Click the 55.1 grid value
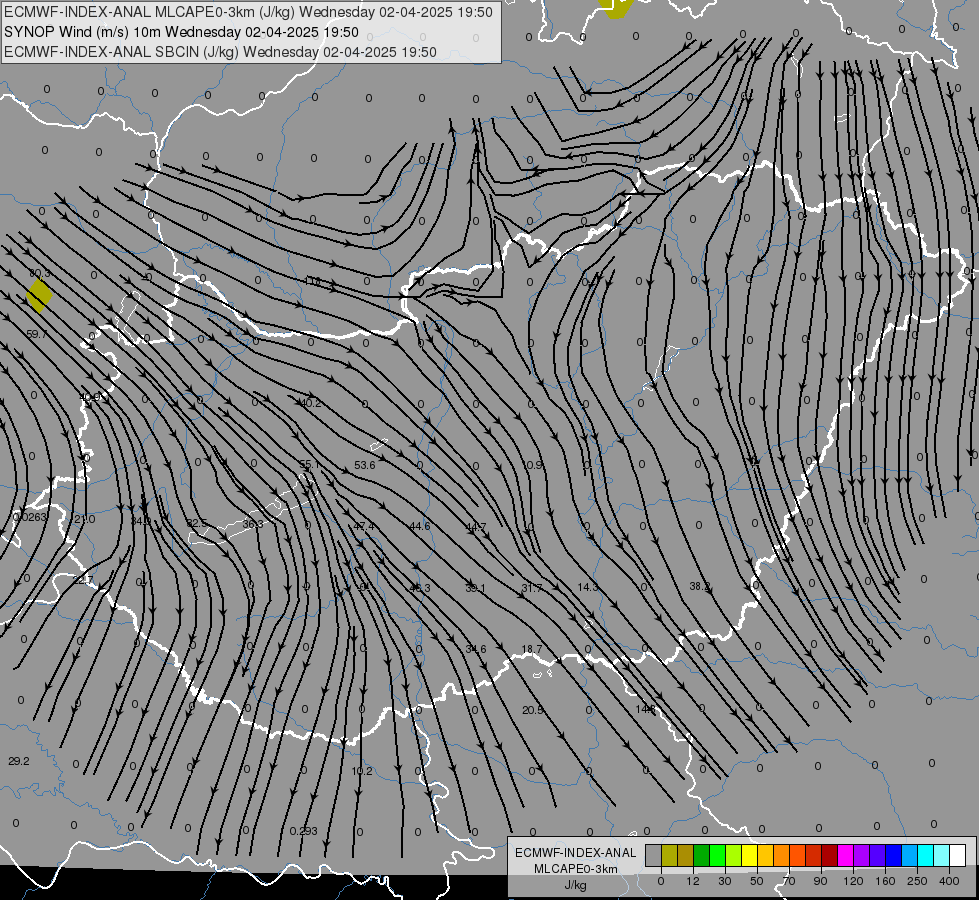This screenshot has height=900, width=979. click(x=310, y=464)
